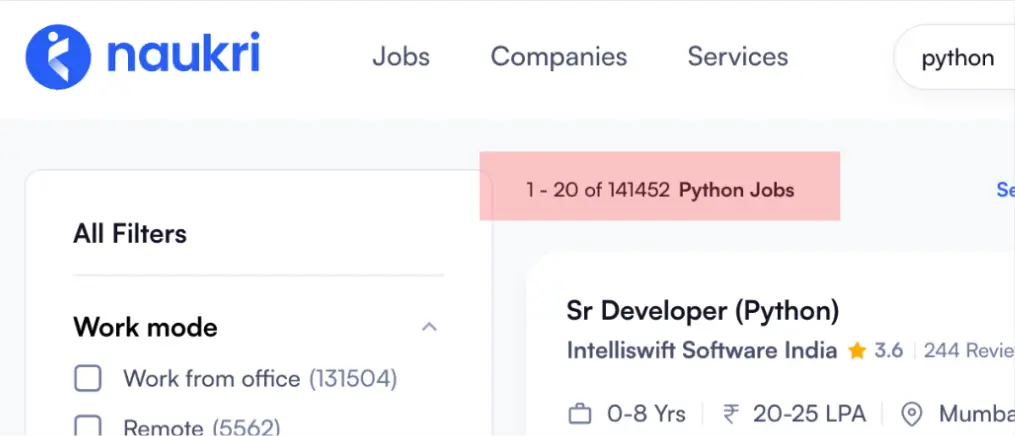The width and height of the screenshot is (1015, 436).
Task: Visit Intelliswift Software India company page
Action: click(x=701, y=351)
